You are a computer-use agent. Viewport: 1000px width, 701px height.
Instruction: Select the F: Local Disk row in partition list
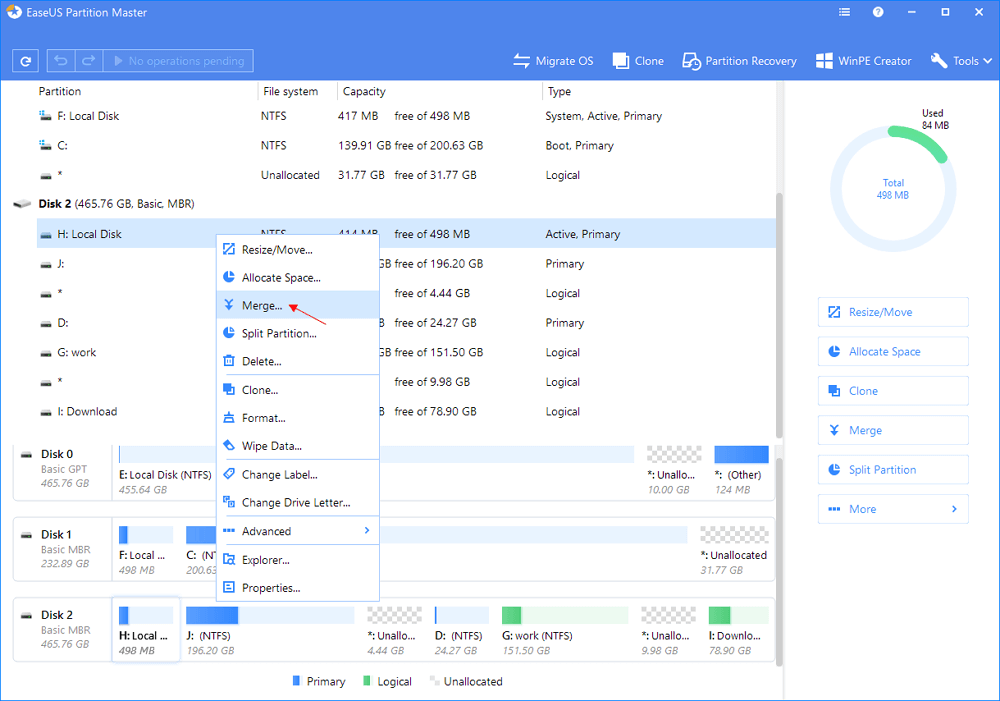406,116
